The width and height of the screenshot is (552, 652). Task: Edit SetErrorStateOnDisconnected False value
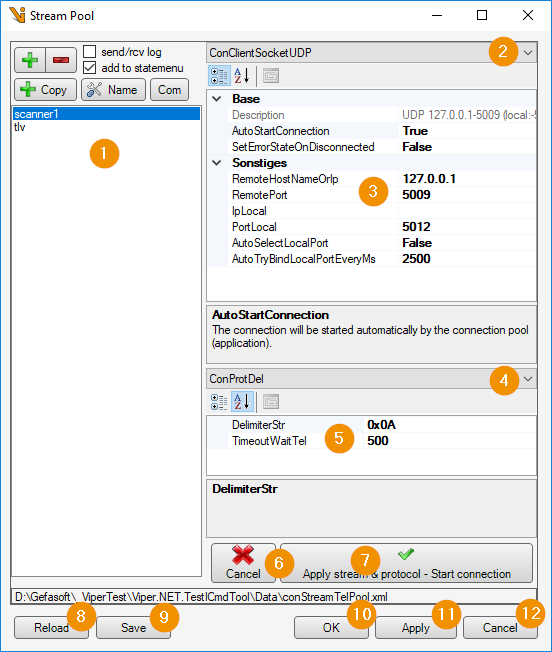467,147
